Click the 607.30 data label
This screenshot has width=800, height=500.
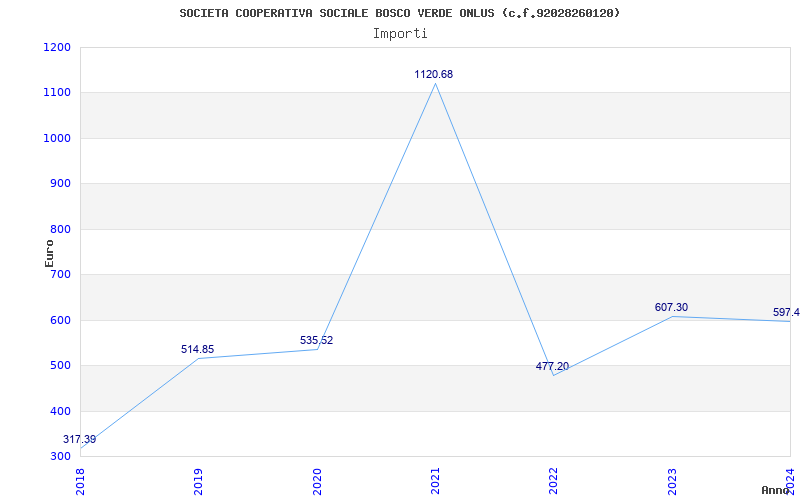coord(671,308)
